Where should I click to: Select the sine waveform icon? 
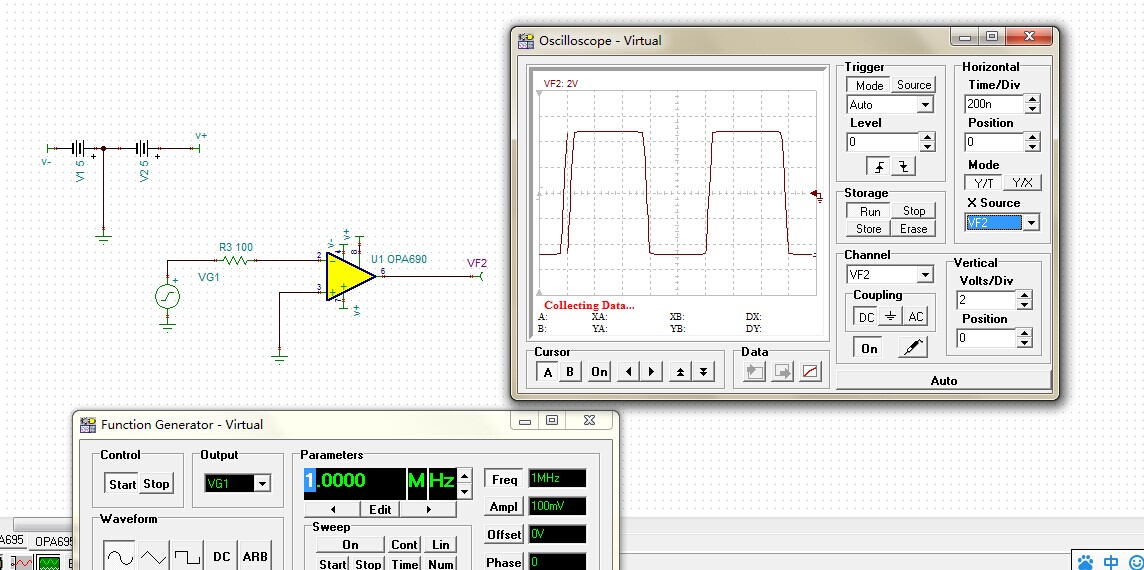[119, 556]
